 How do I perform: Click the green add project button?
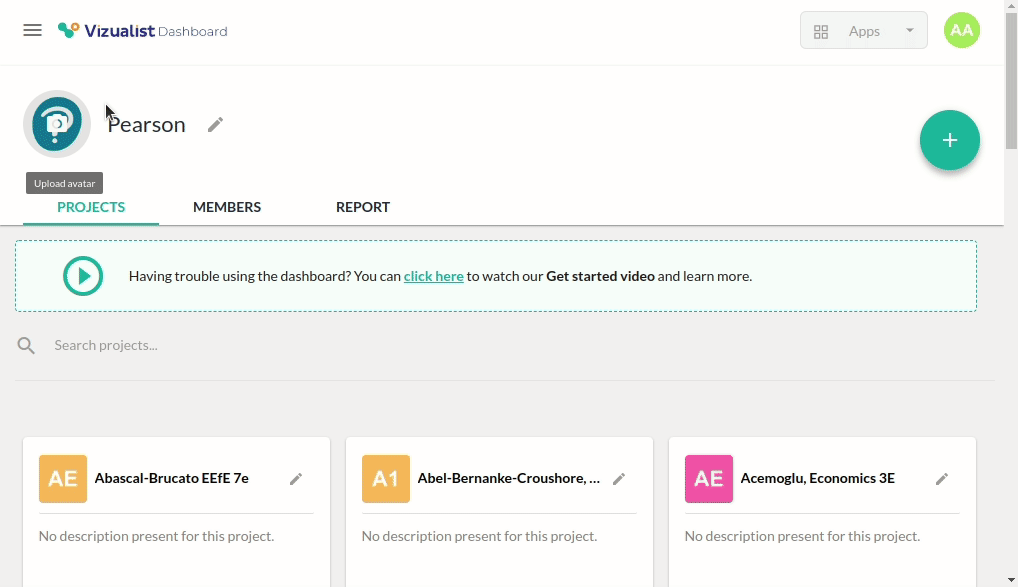pos(949,140)
